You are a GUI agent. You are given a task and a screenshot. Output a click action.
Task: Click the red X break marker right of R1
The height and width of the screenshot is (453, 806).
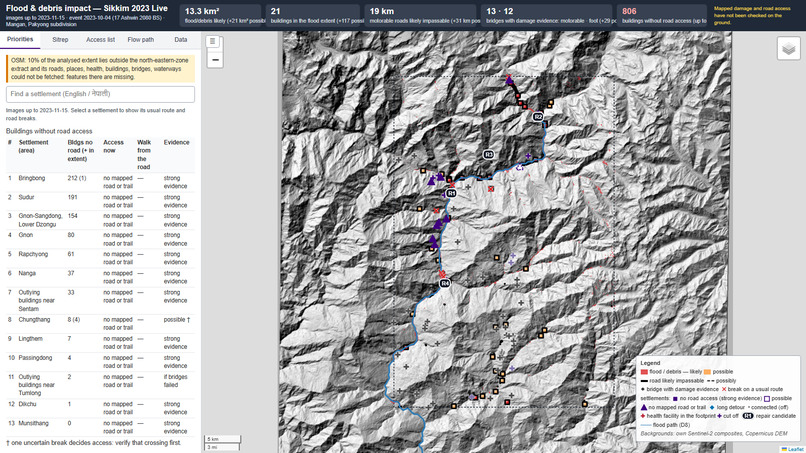(490, 189)
